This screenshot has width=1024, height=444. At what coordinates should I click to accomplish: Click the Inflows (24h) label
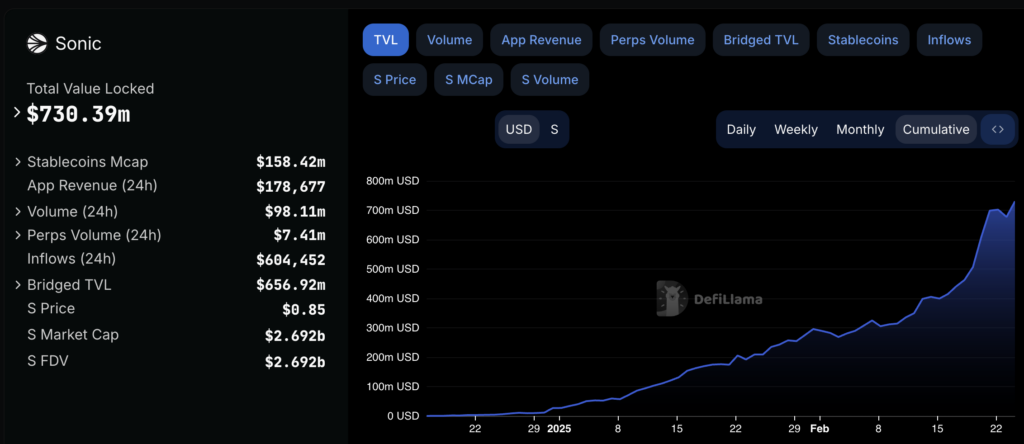71,259
